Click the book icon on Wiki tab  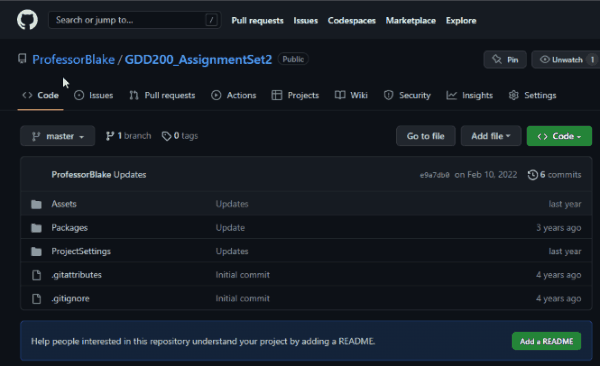pos(340,95)
